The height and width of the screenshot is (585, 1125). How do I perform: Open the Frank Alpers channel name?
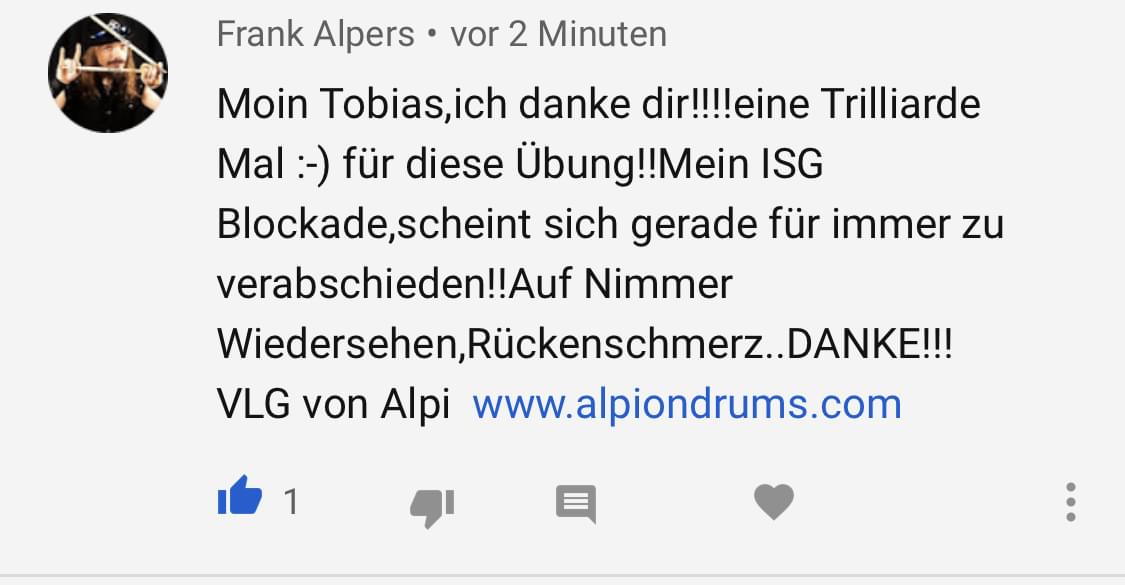316,34
